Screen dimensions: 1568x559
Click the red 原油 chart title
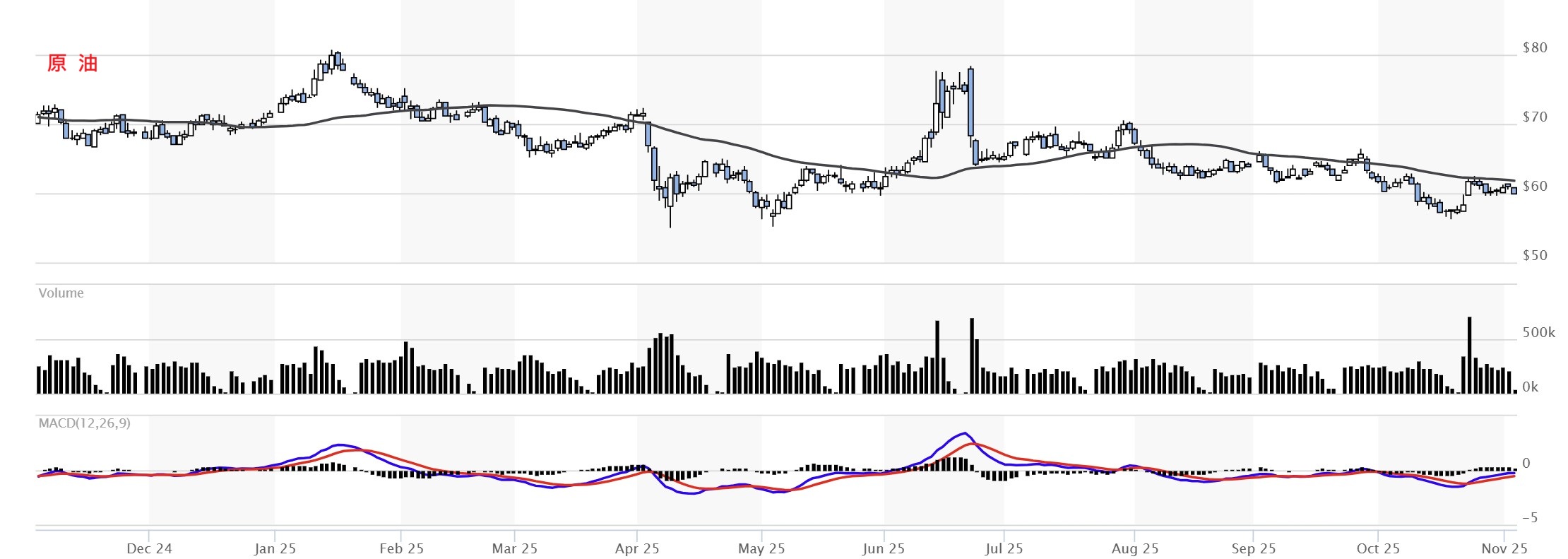pos(72,64)
